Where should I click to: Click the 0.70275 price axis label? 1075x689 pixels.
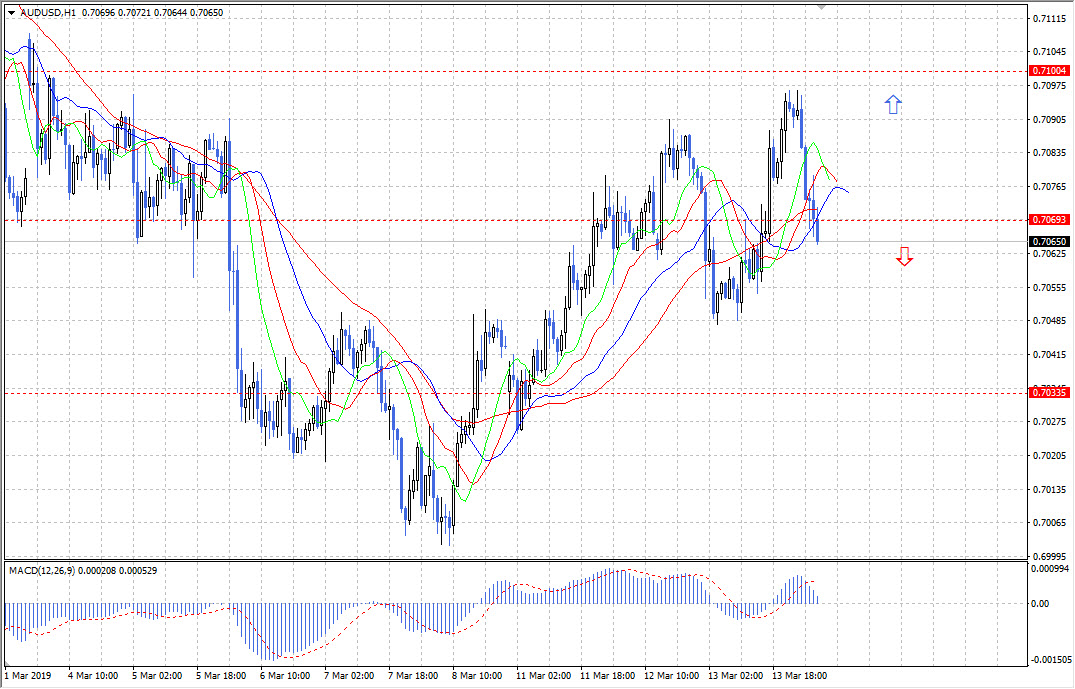pyautogui.click(x=1050, y=422)
